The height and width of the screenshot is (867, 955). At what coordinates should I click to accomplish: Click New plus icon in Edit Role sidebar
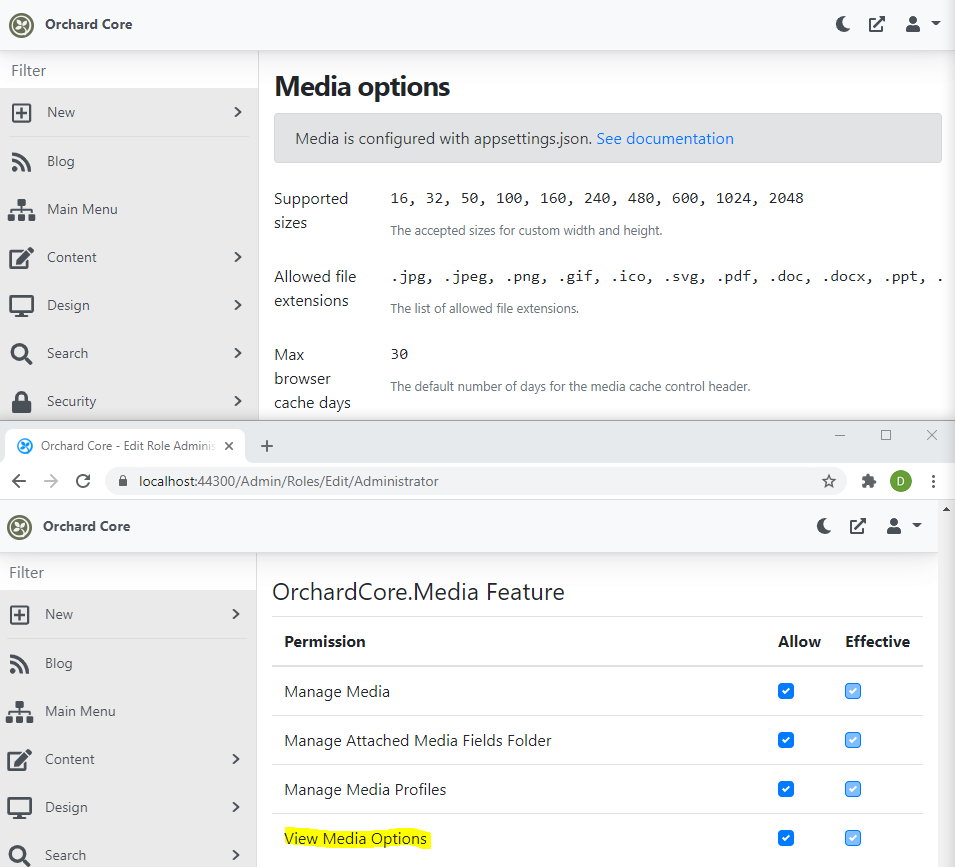coord(19,615)
